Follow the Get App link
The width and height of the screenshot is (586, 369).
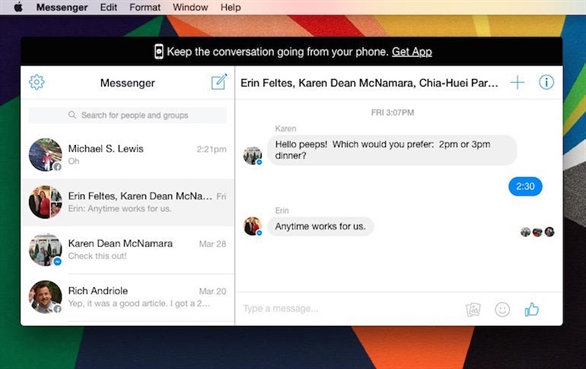[x=412, y=52]
